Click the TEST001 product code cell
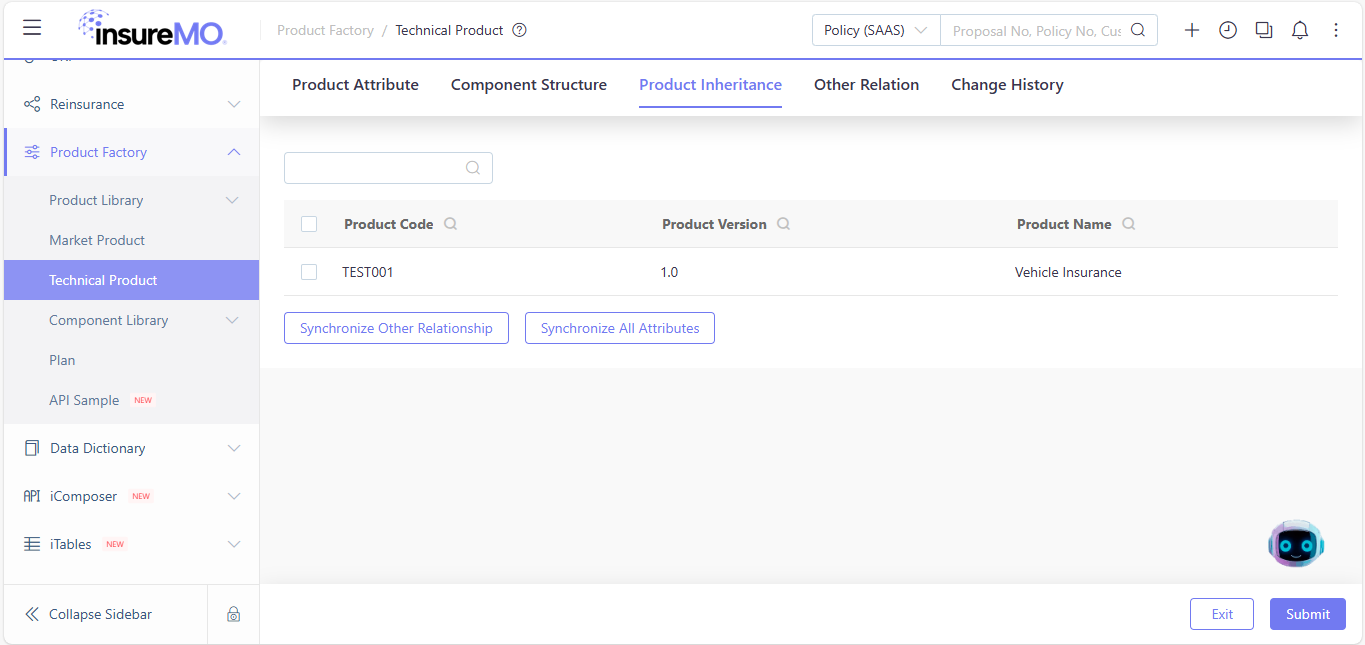The height and width of the screenshot is (645, 1365). (368, 272)
